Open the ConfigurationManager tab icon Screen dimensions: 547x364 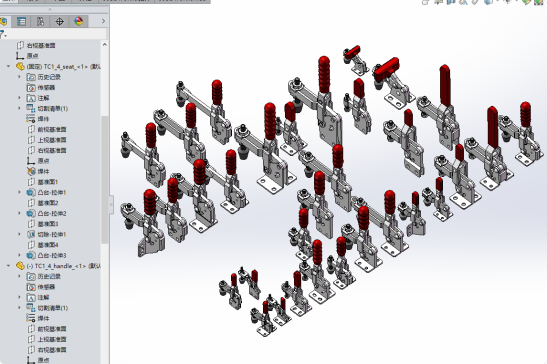tap(40, 22)
